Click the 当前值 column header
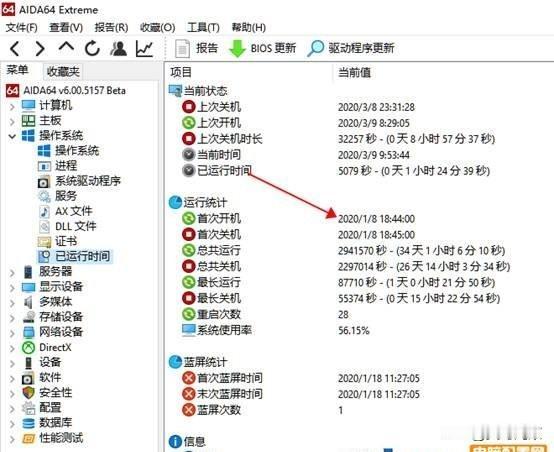Viewport: 554px width, 452px height. (354, 72)
